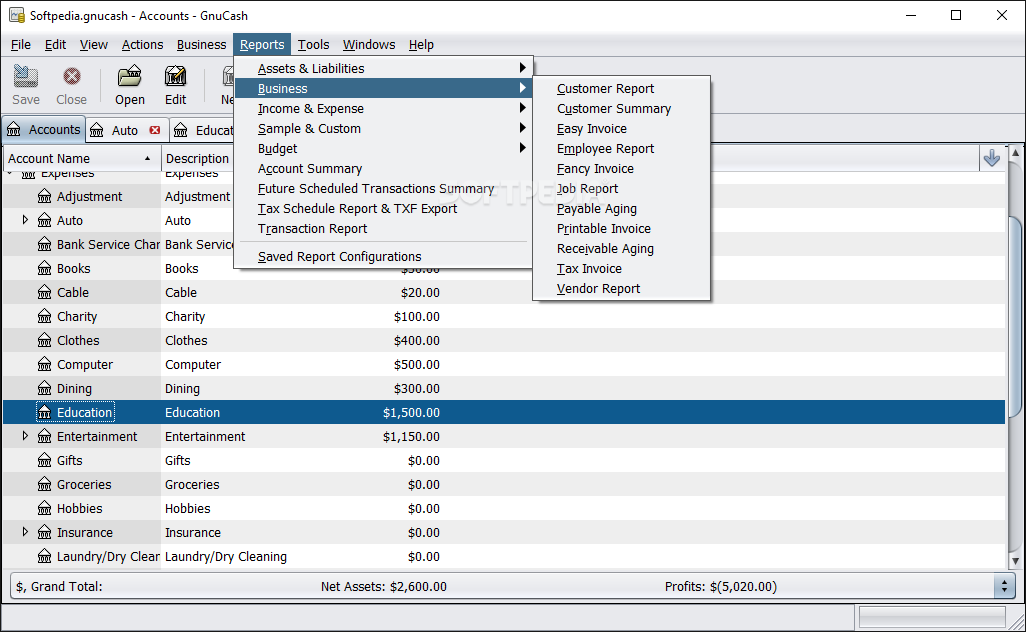Screen dimensions: 1026x632
Task: Choose Easy Invoice report
Action: (621, 129)
